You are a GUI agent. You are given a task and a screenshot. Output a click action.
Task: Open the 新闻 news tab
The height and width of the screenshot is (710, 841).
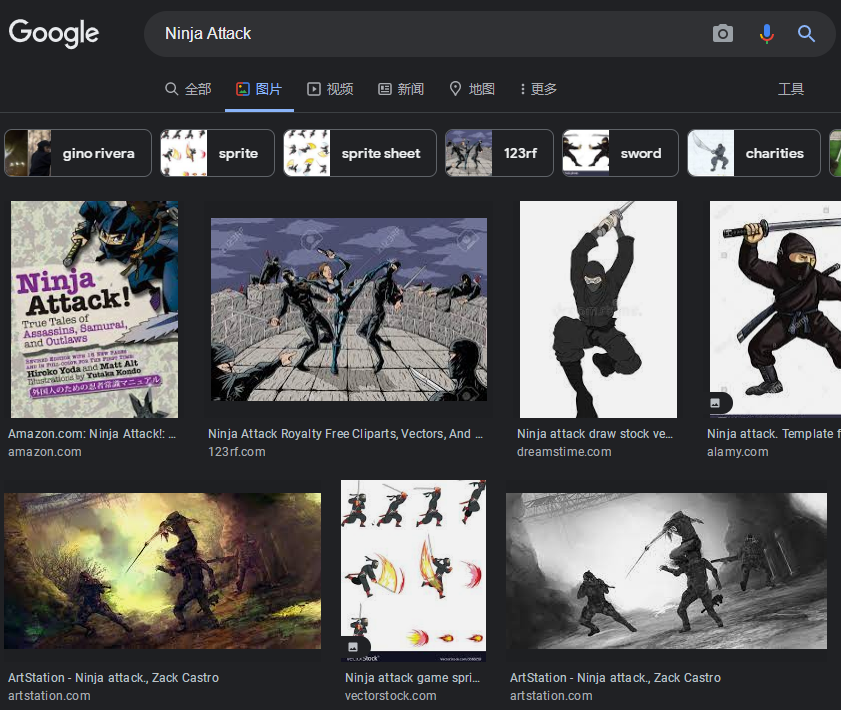coord(401,89)
